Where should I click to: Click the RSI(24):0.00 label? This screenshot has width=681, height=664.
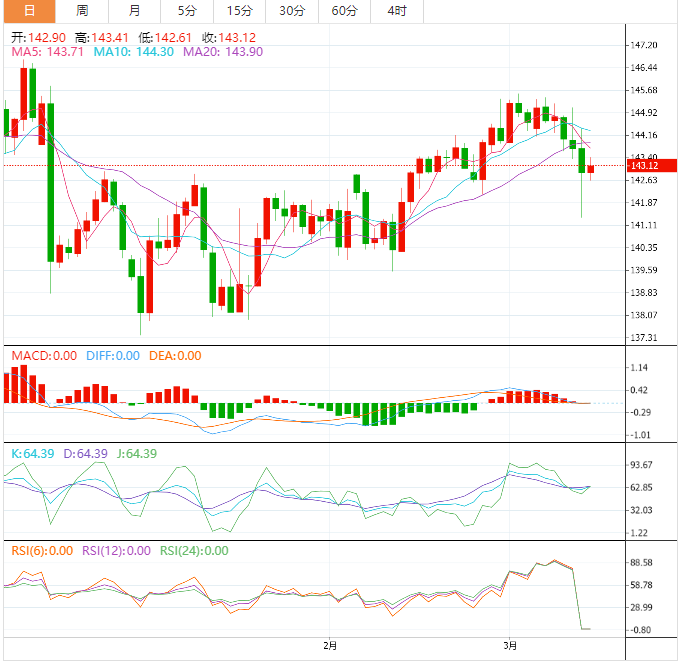(x=194, y=551)
